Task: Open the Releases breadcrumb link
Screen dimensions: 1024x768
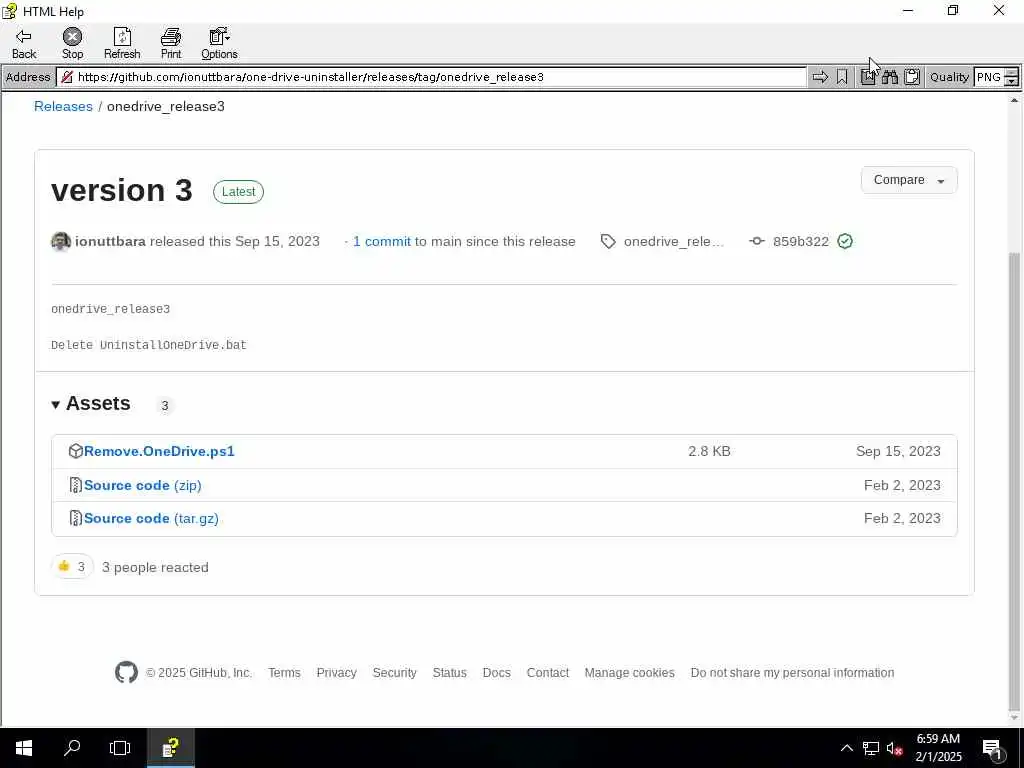Action: click(x=63, y=106)
